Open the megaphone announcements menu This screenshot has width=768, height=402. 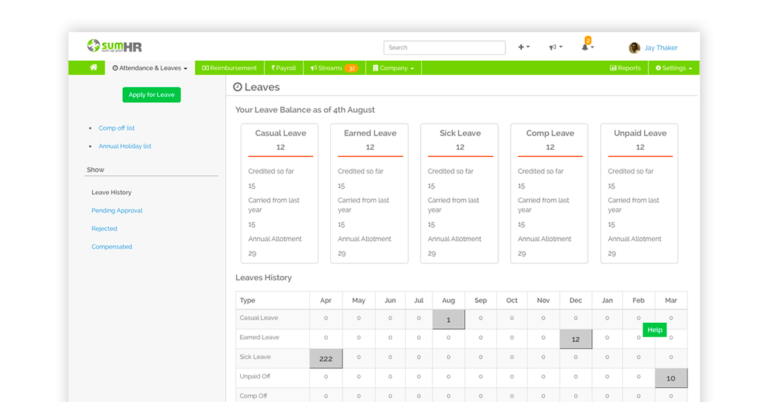tap(554, 47)
